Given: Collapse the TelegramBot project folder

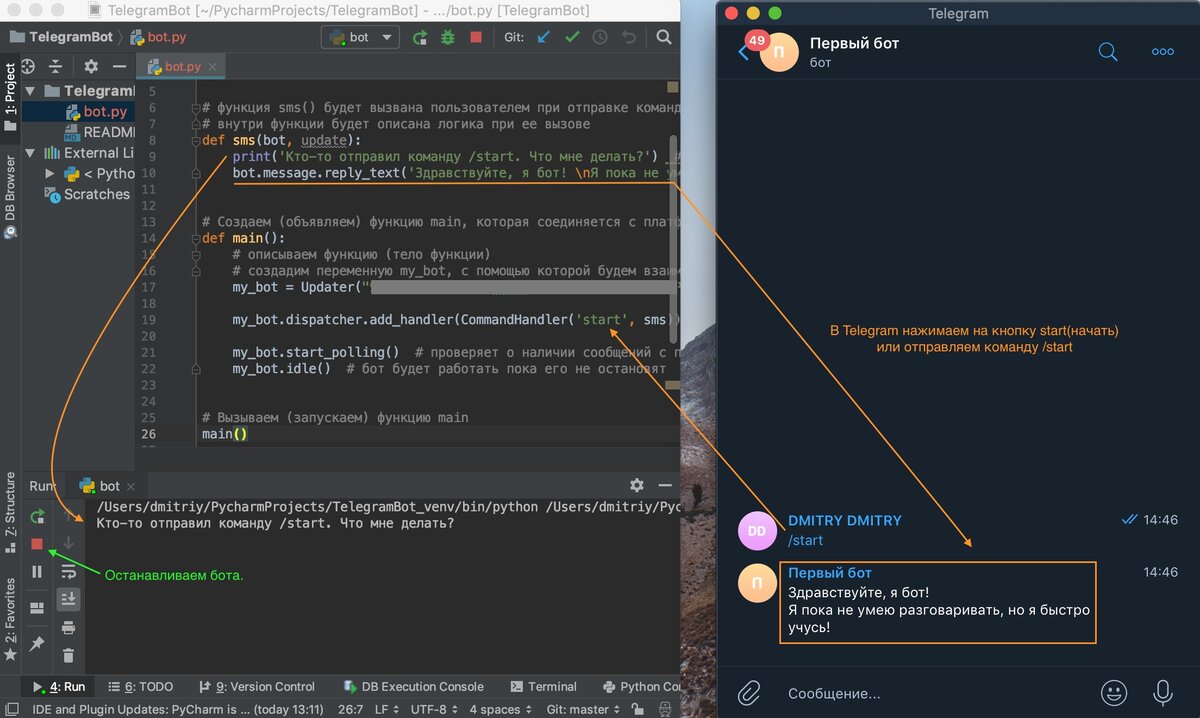Looking at the screenshot, I should point(32,90).
